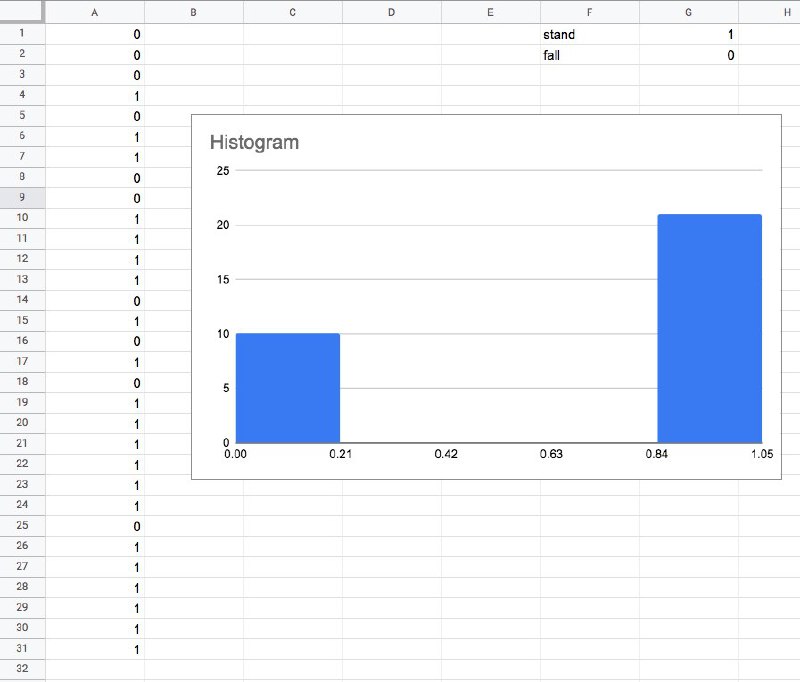
Task: Click the left histogram bar at 0.00
Action: (x=288, y=388)
